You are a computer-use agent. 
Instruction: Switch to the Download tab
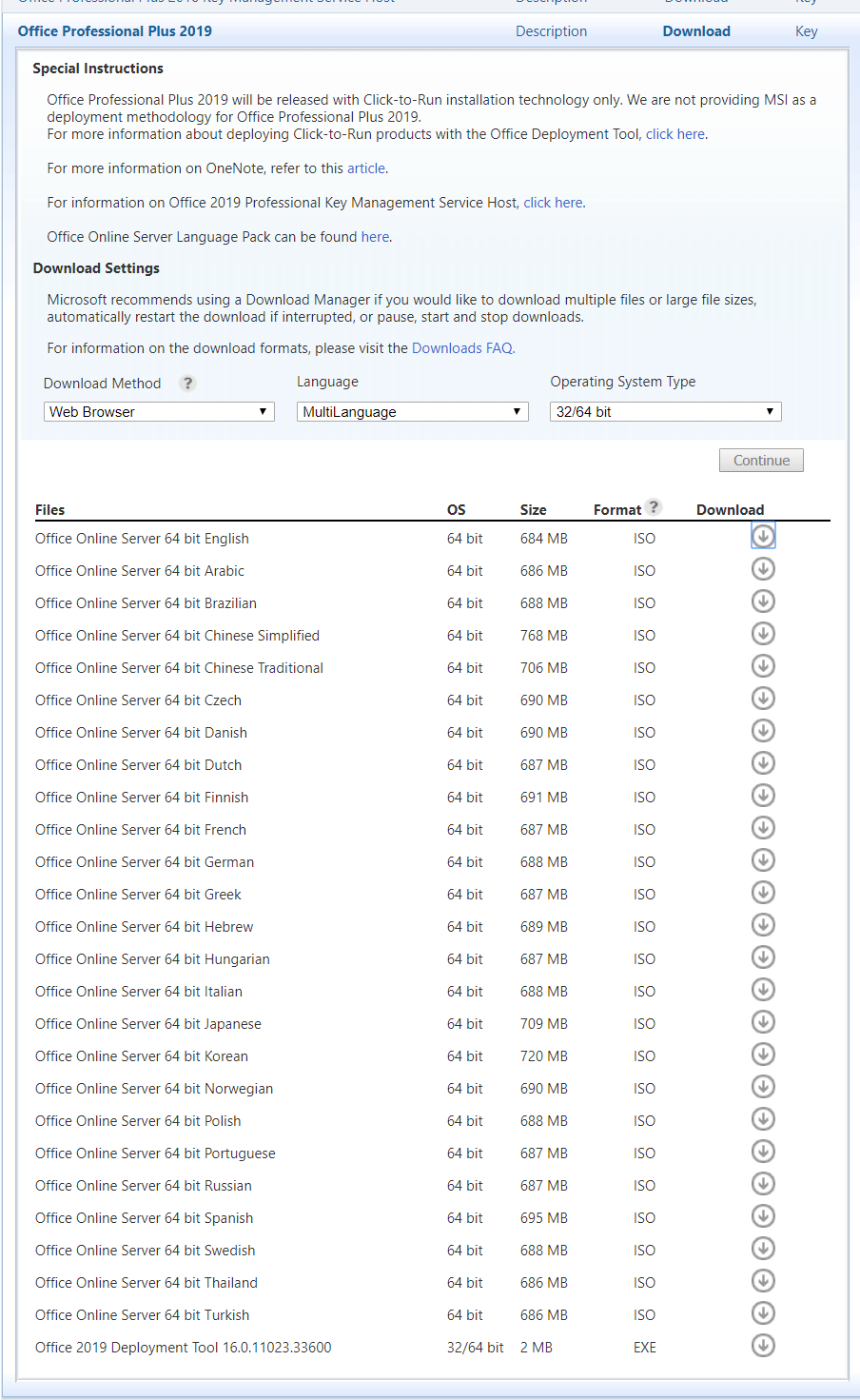coord(696,31)
